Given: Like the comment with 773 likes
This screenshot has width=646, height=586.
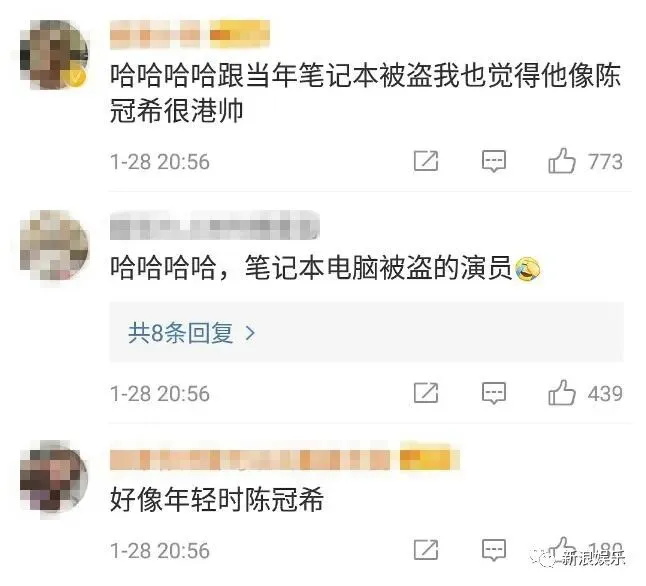Looking at the screenshot, I should tap(562, 161).
